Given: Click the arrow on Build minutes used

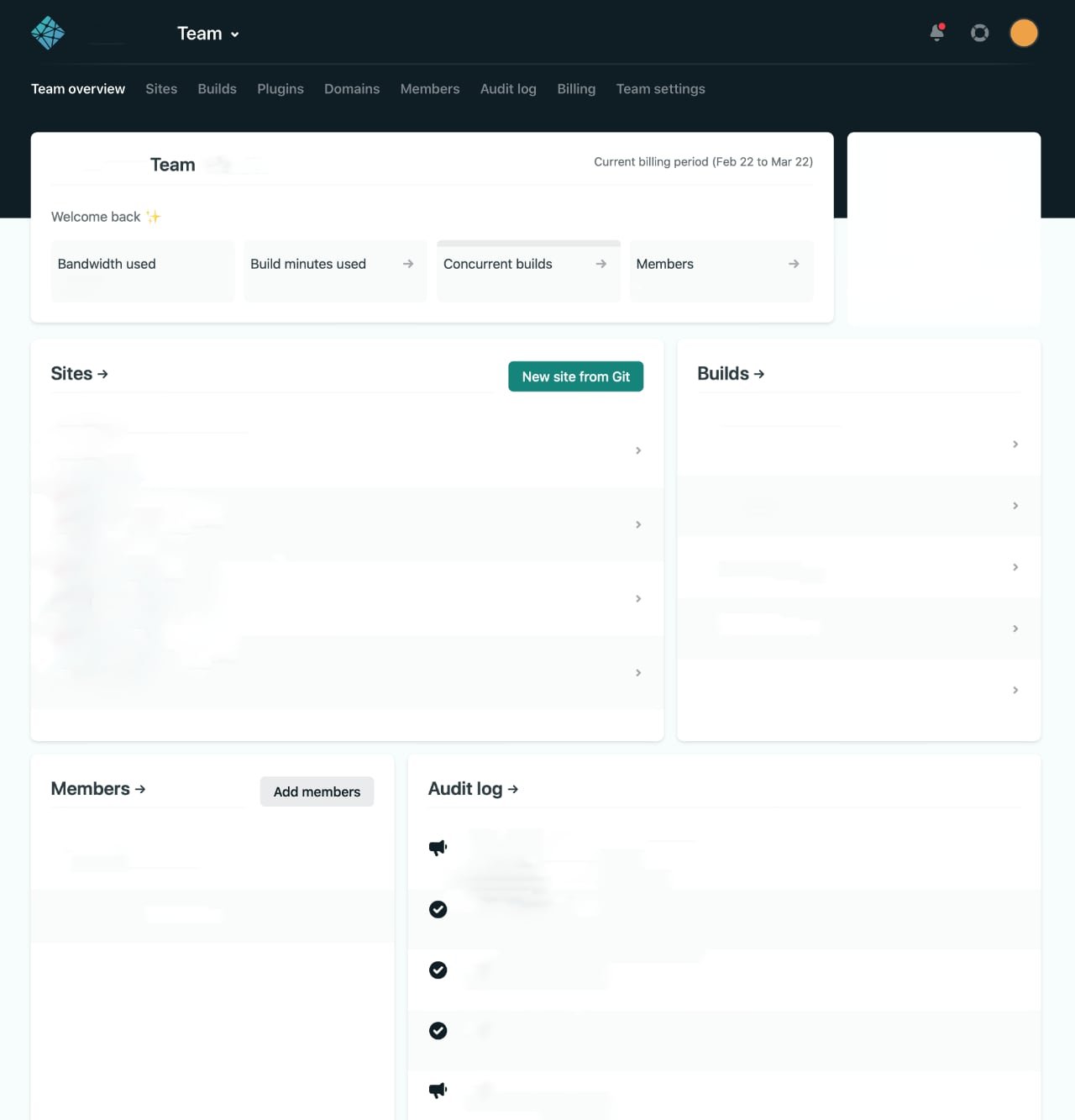Looking at the screenshot, I should [x=408, y=264].
